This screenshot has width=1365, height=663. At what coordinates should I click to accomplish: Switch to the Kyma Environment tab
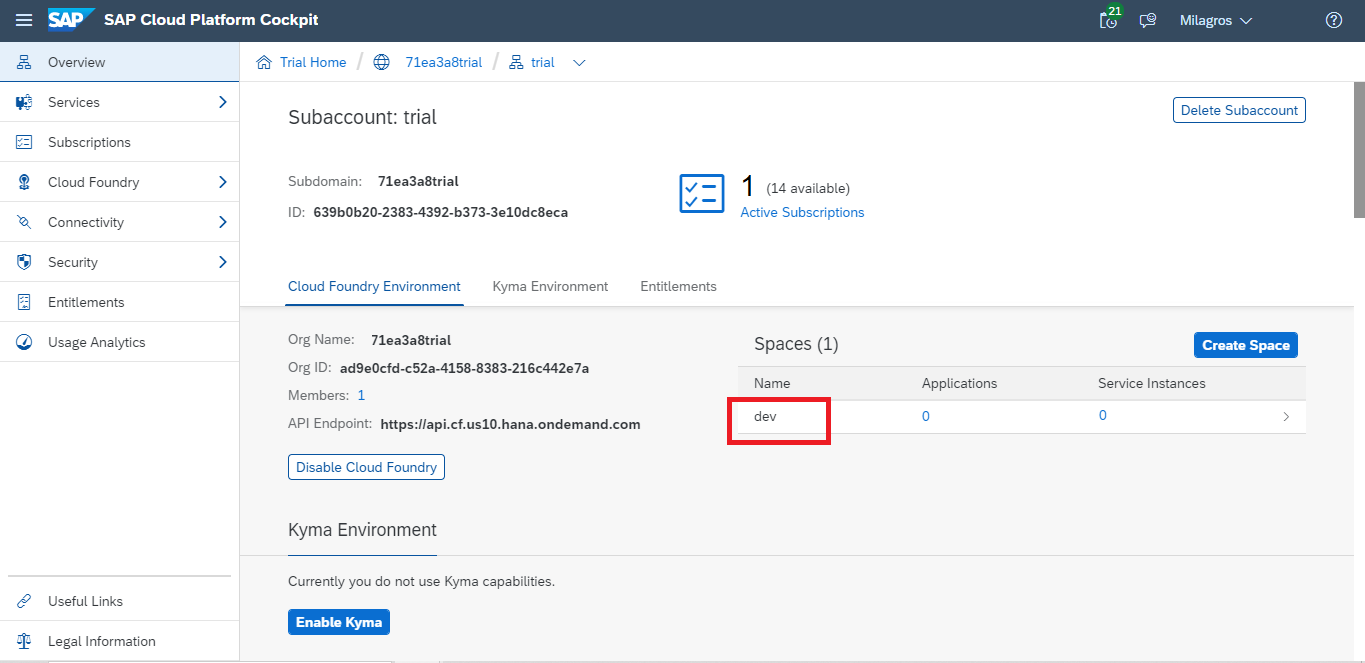(550, 286)
